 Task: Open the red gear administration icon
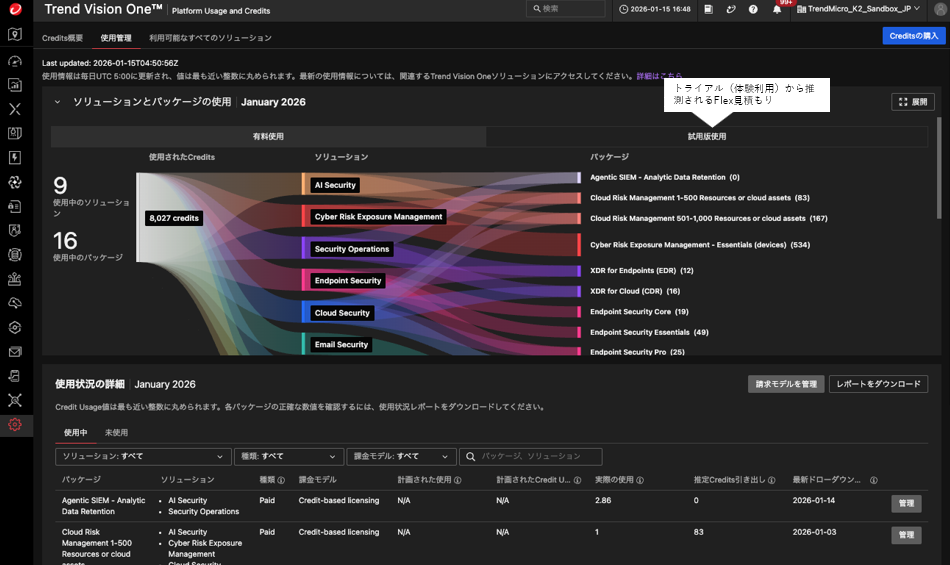tap(15, 425)
